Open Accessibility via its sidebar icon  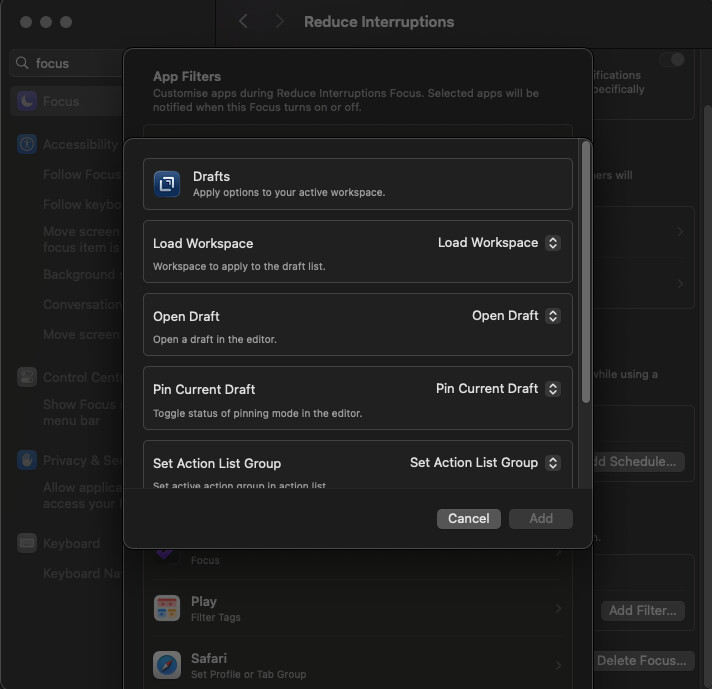(x=27, y=144)
